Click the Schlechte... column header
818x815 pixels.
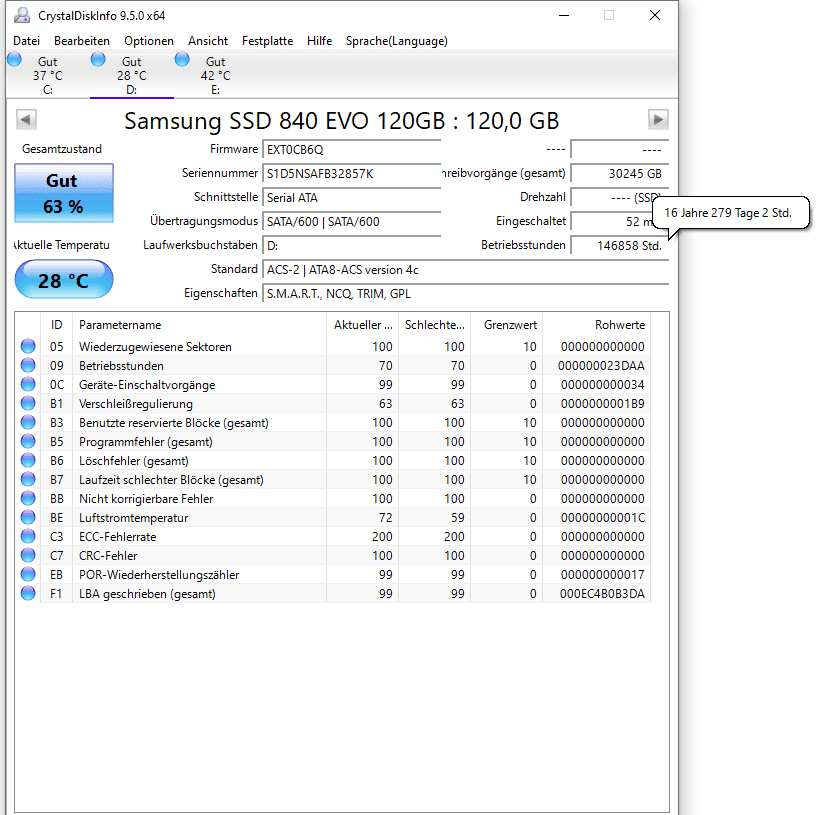(x=435, y=325)
